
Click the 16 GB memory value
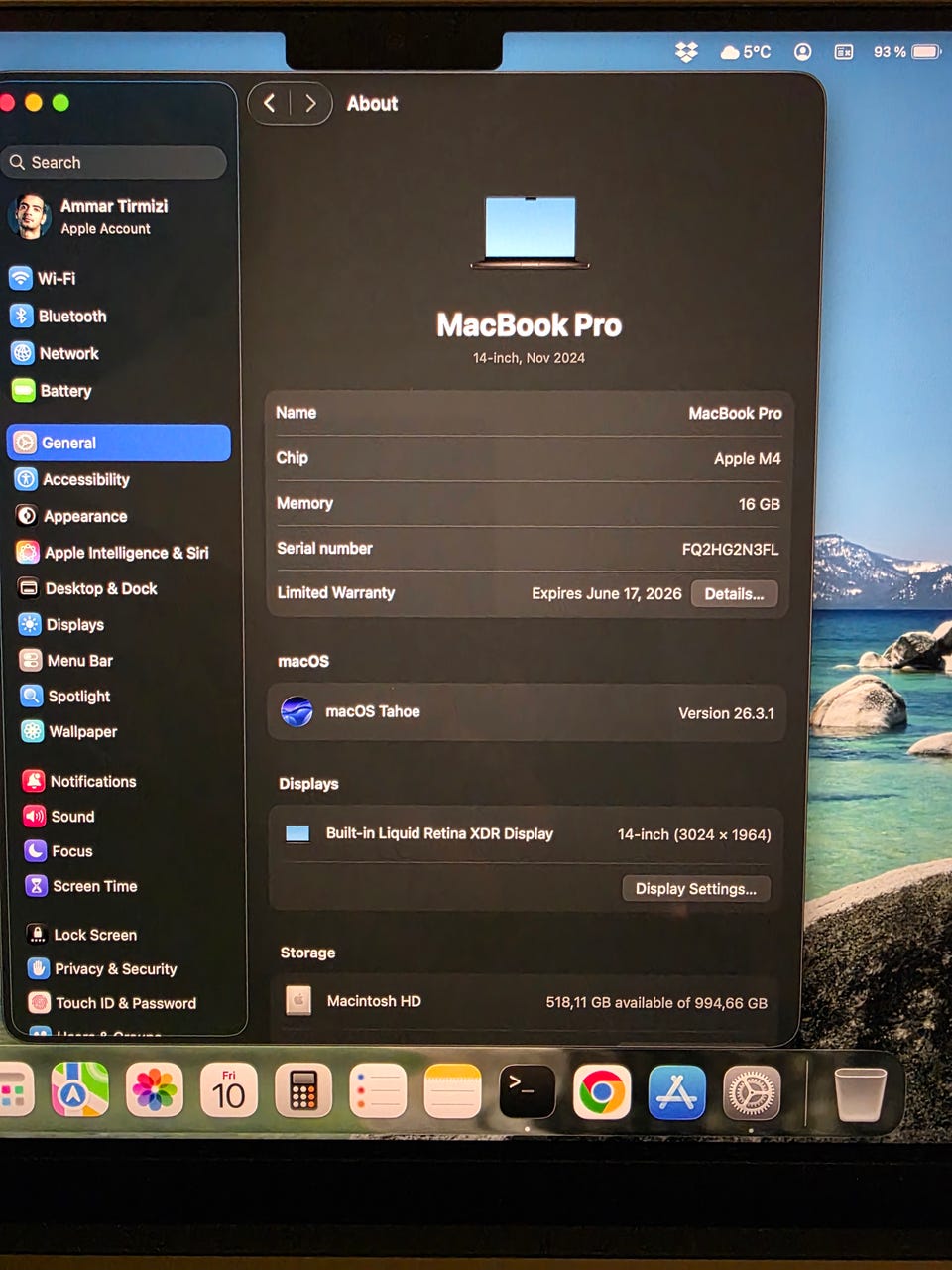tap(759, 504)
